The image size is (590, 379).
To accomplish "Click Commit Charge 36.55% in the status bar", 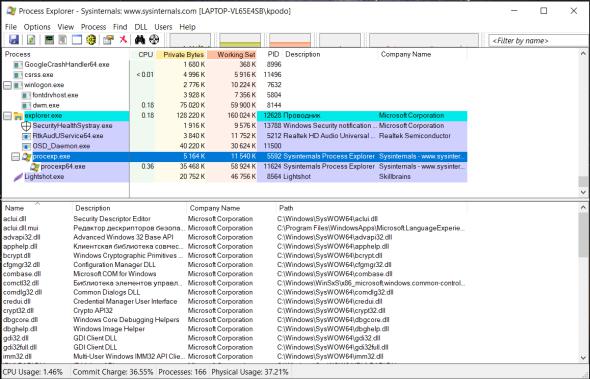I will click(113, 372).
